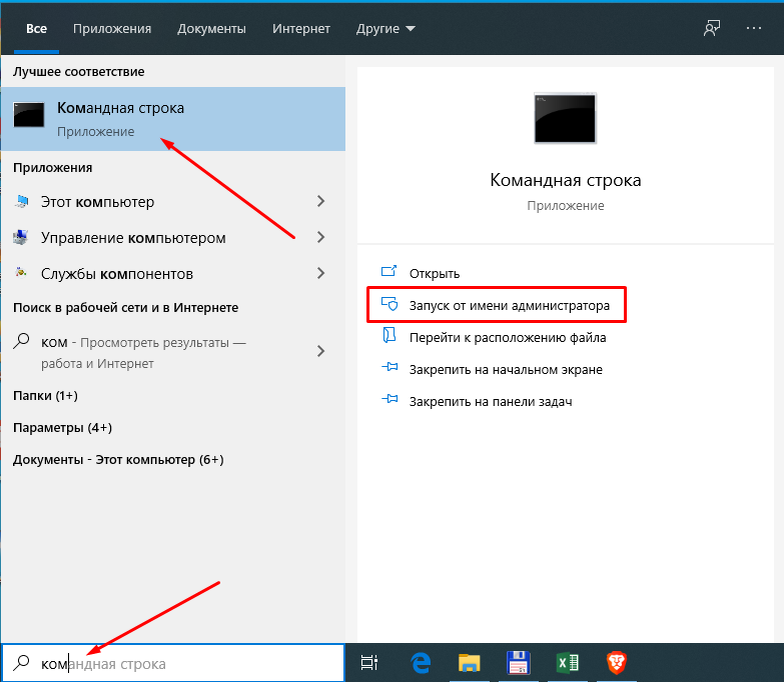Click Открыть in the actions list

(434, 274)
